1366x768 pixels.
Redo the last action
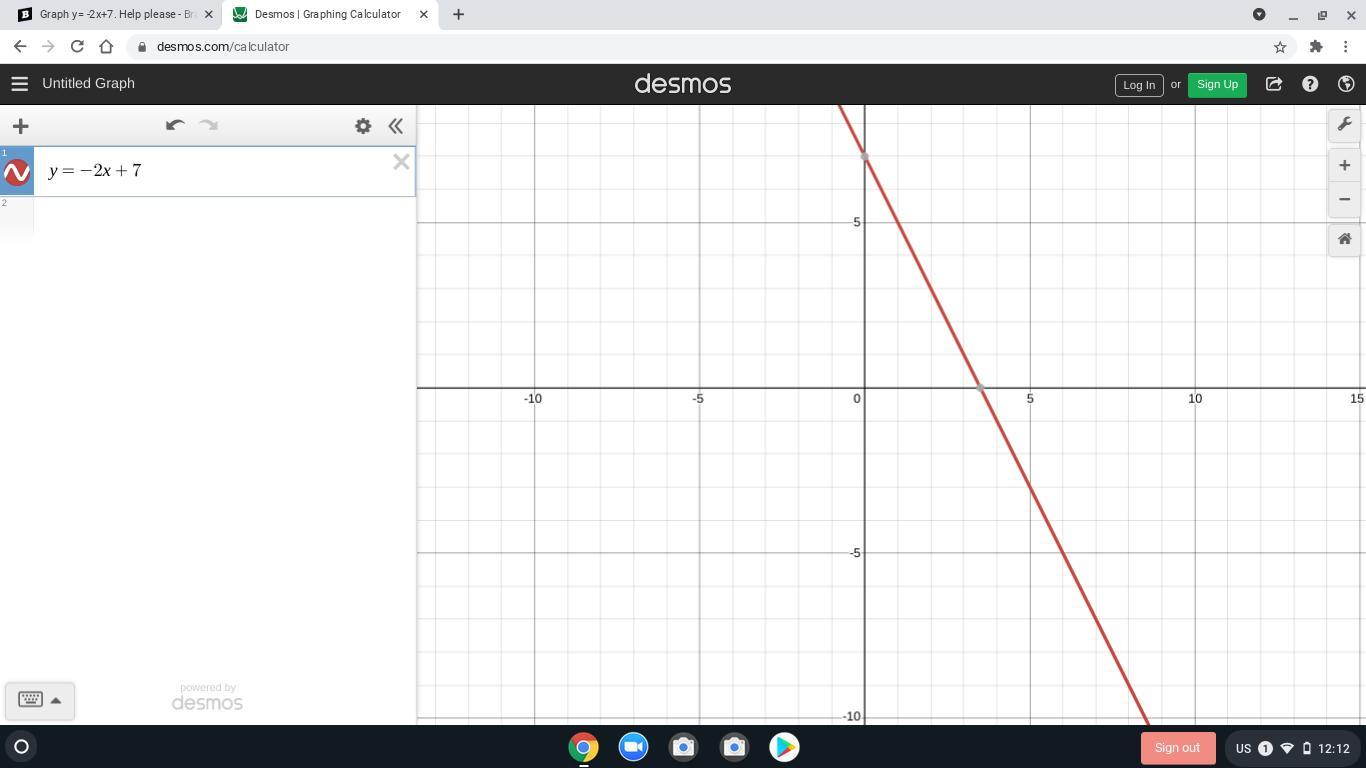[208, 125]
